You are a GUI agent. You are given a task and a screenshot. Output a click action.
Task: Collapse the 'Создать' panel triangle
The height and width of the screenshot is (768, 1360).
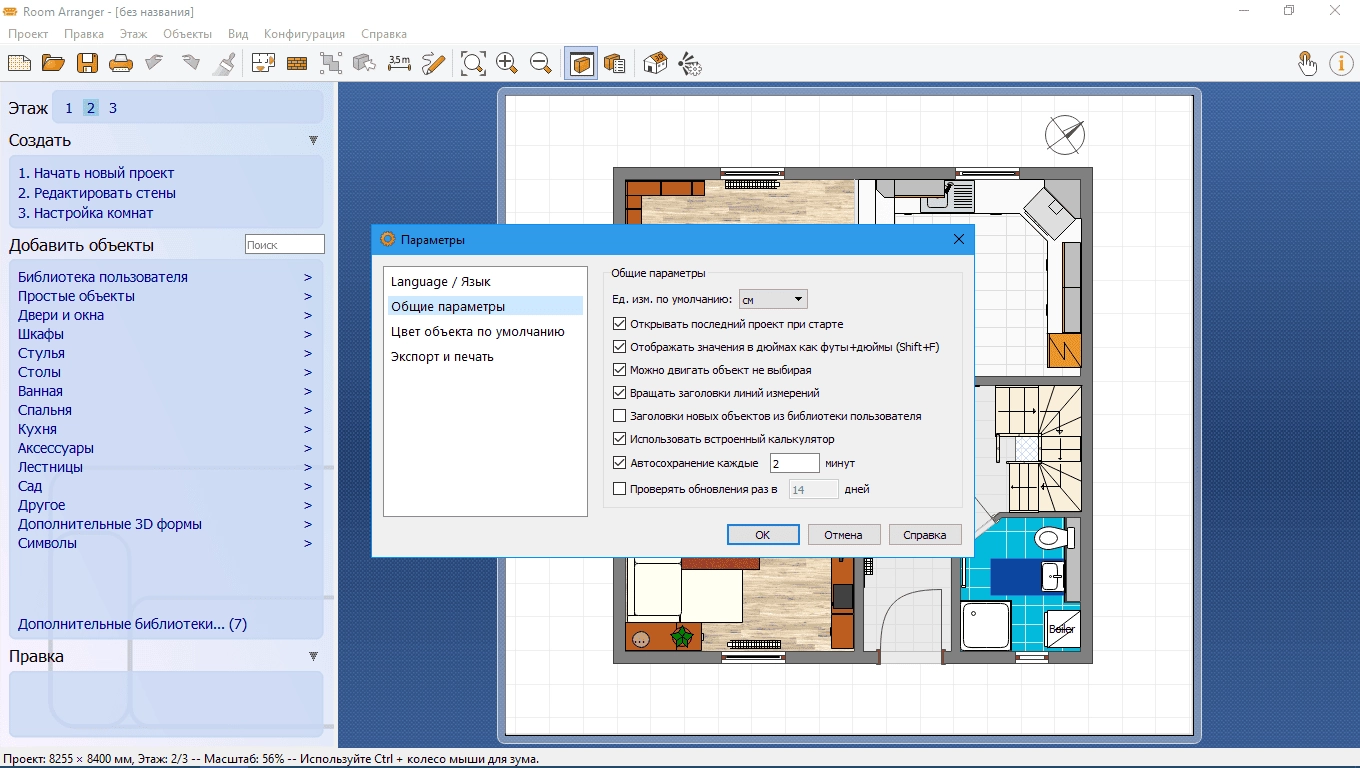(x=313, y=141)
